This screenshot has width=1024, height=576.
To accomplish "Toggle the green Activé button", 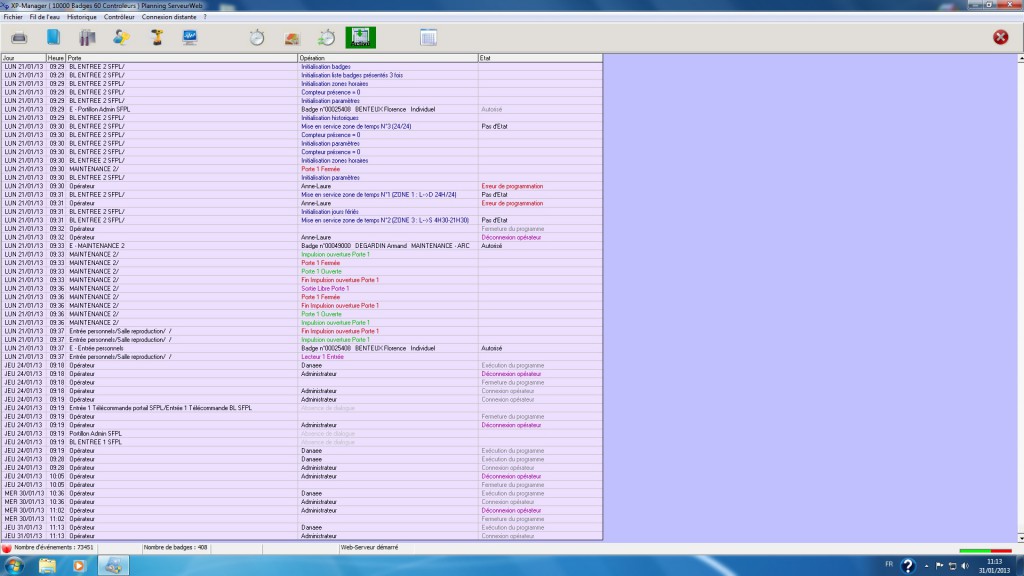I will pos(360,37).
